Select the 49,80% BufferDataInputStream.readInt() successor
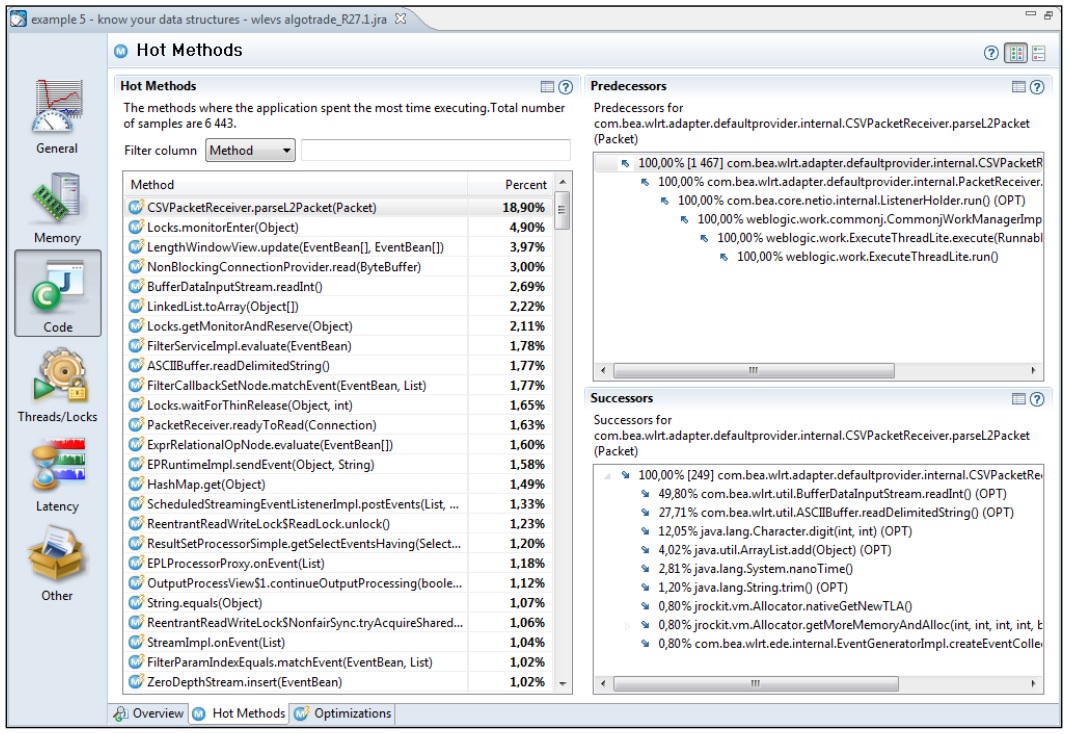The height and width of the screenshot is (734, 1070). pyautogui.click(x=832, y=494)
